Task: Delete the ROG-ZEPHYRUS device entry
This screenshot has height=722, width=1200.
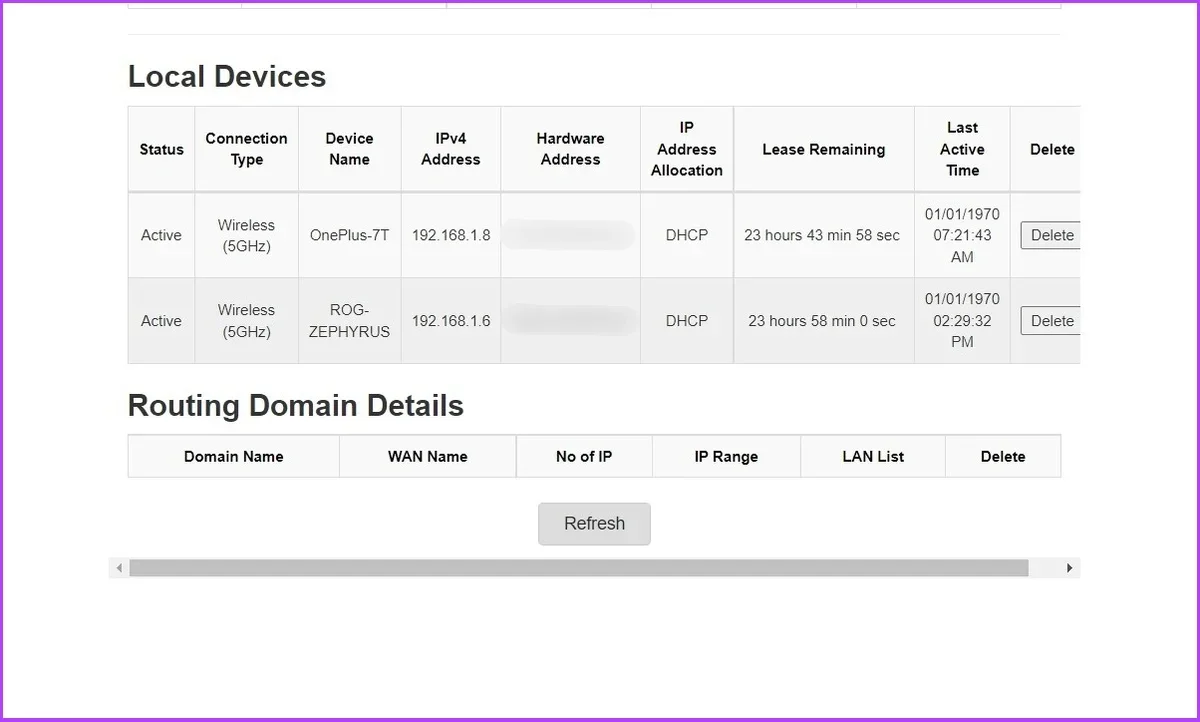Action: point(1051,321)
